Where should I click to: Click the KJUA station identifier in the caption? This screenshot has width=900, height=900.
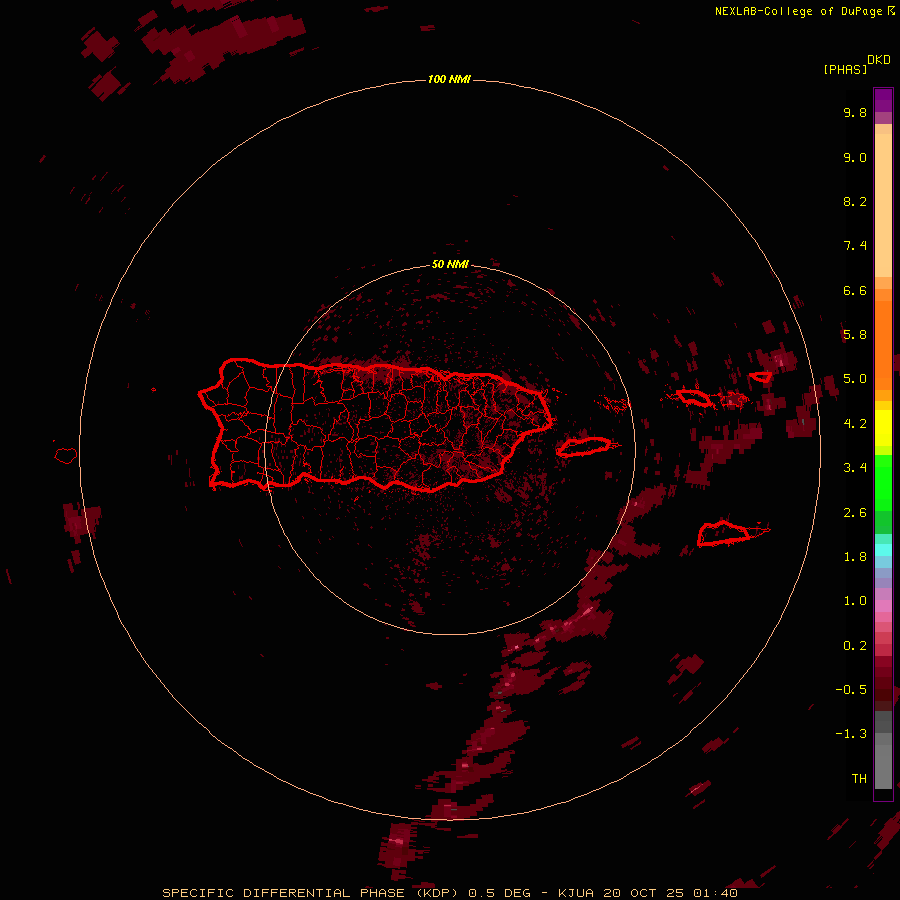coord(576,893)
